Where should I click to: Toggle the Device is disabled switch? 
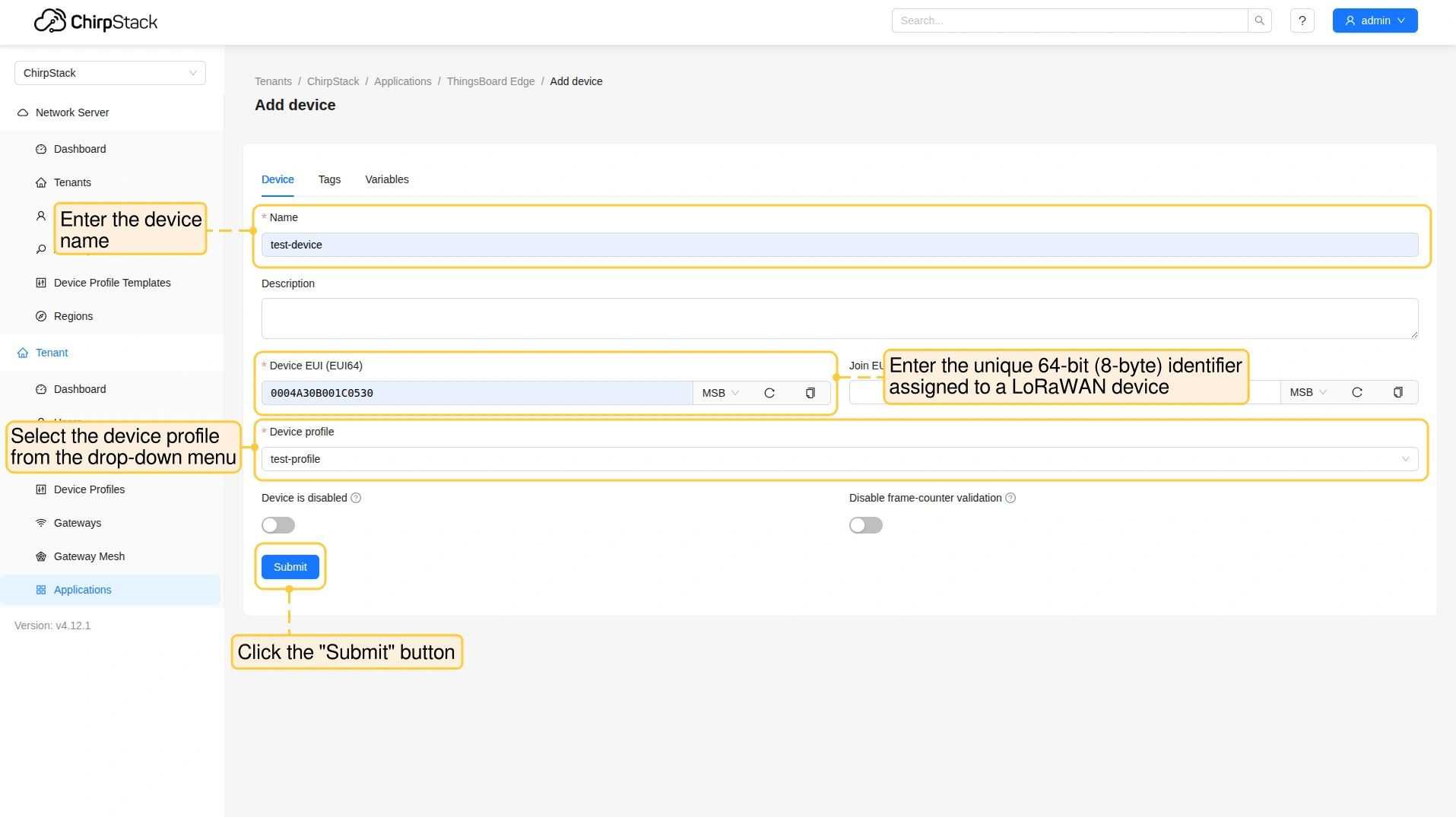(x=278, y=525)
